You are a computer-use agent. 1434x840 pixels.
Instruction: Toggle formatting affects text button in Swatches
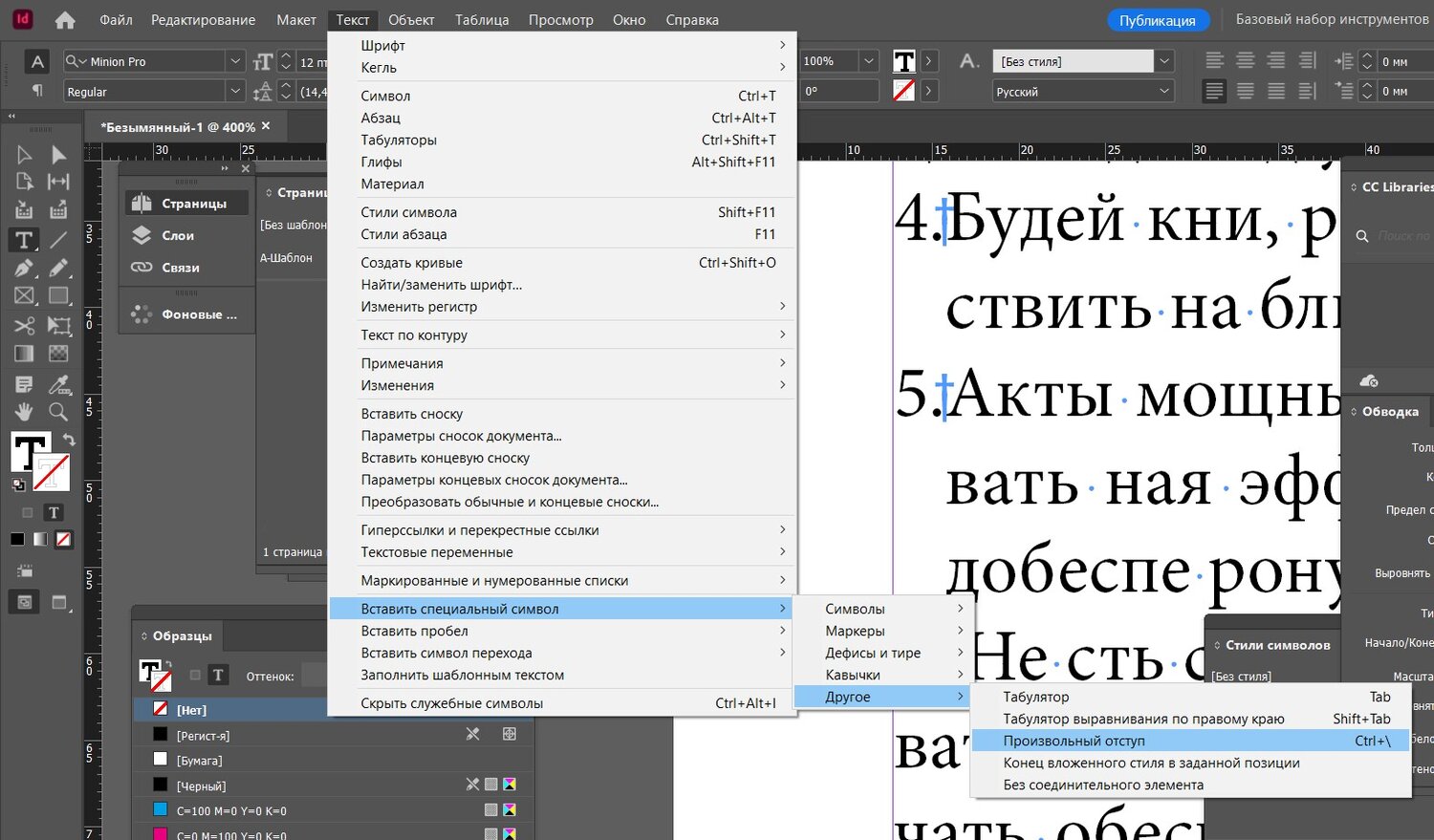(x=218, y=676)
